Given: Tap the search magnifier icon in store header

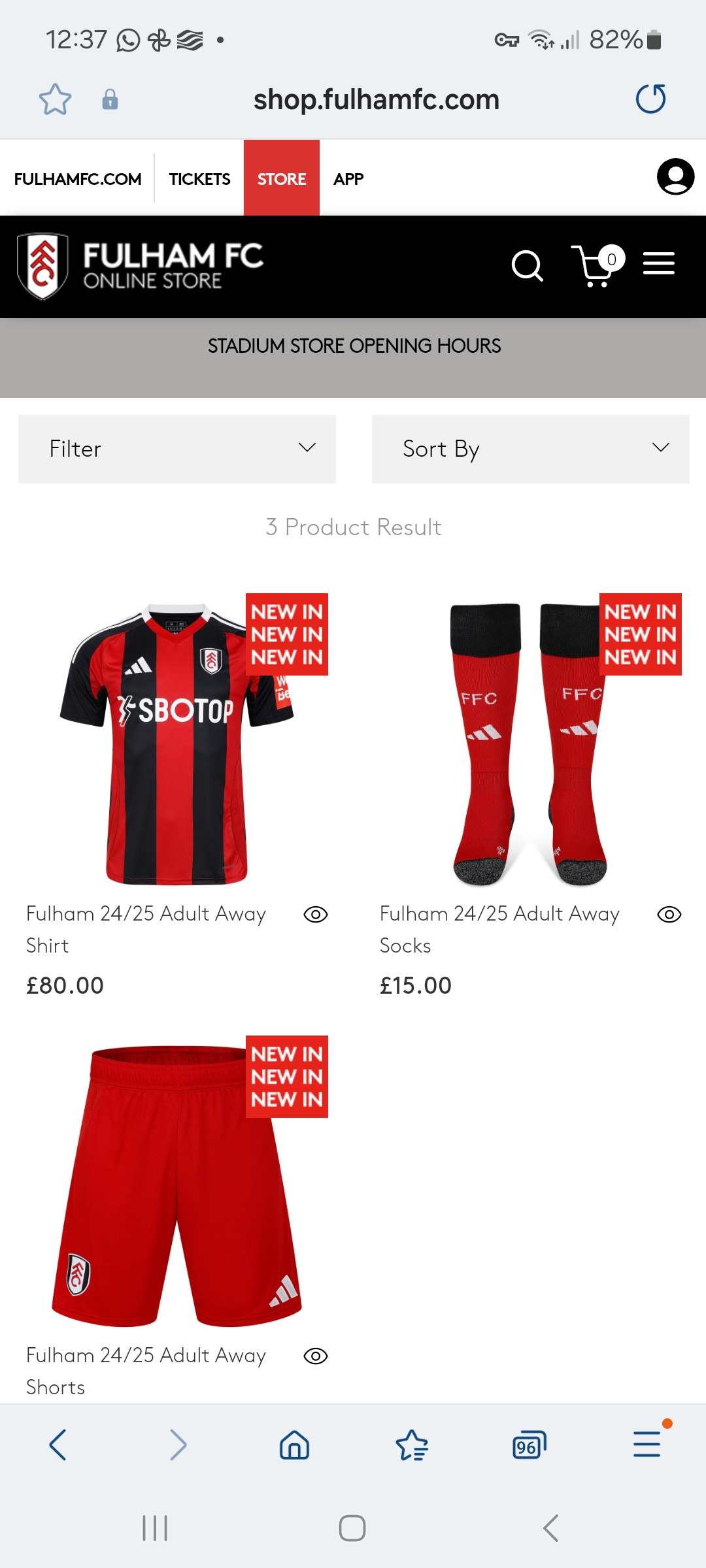Looking at the screenshot, I should [527, 266].
